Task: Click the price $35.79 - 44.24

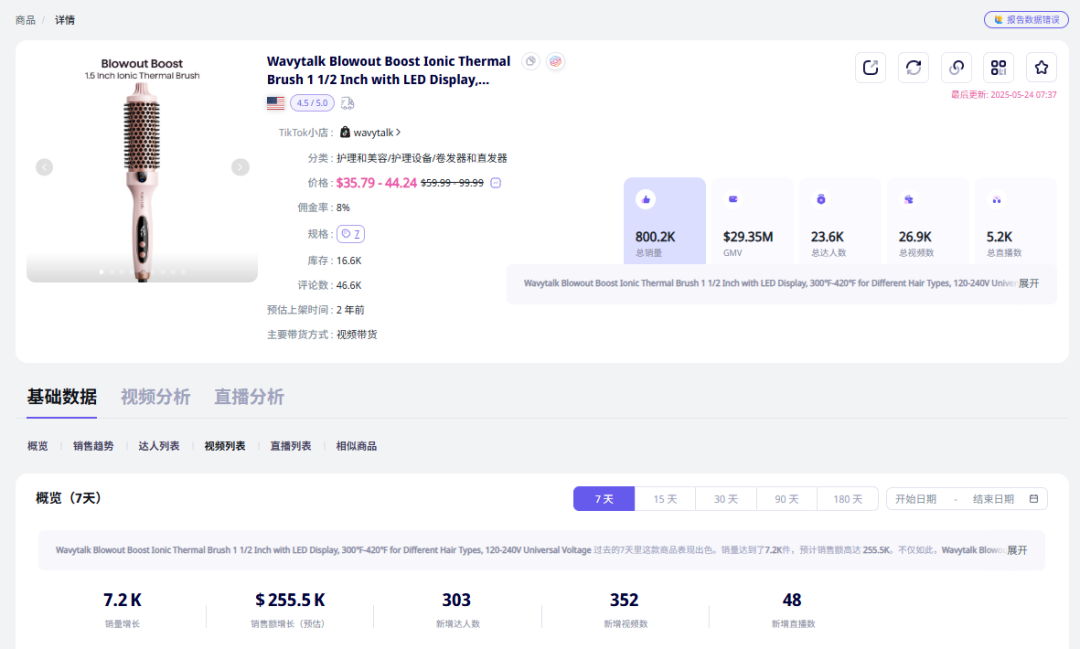Action: 376,183
